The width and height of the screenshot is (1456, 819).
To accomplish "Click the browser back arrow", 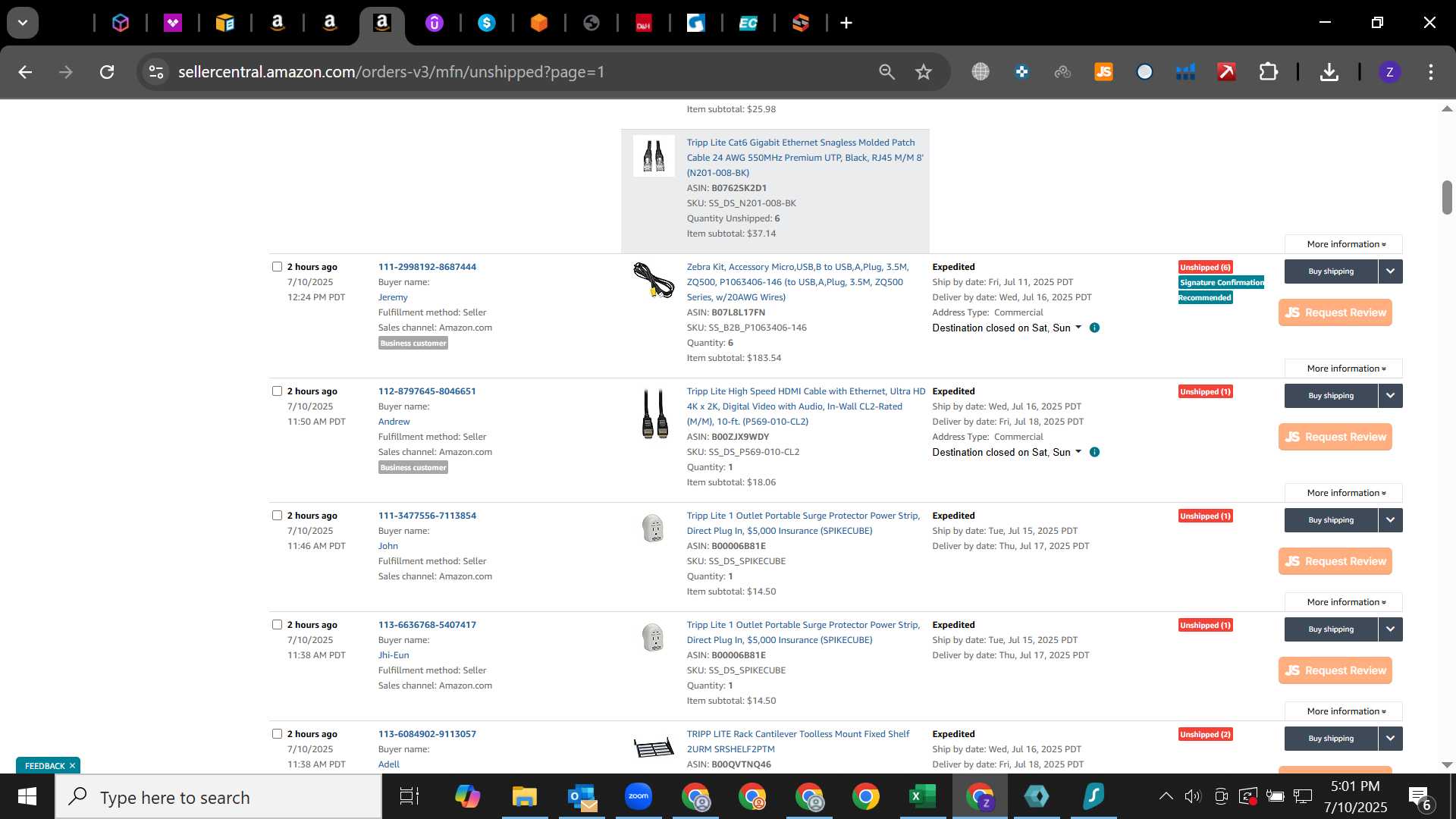I will pos(25,72).
